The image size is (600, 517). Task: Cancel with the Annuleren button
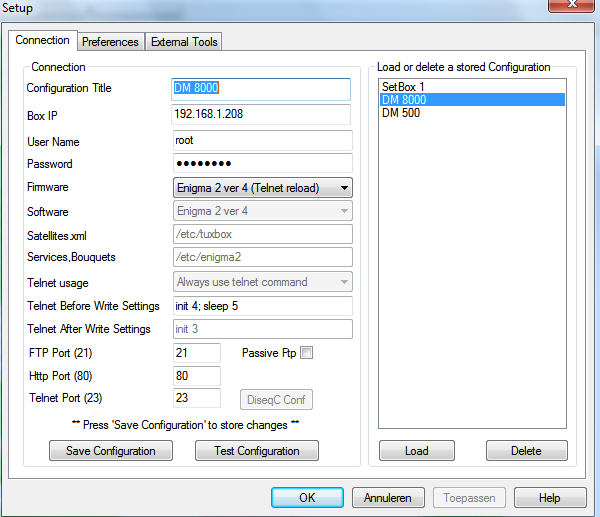click(x=388, y=497)
